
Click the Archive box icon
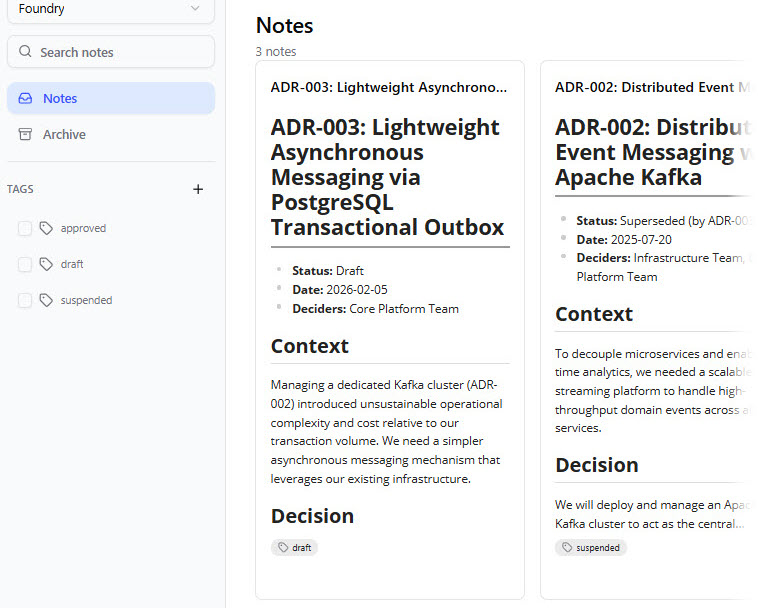coord(25,134)
